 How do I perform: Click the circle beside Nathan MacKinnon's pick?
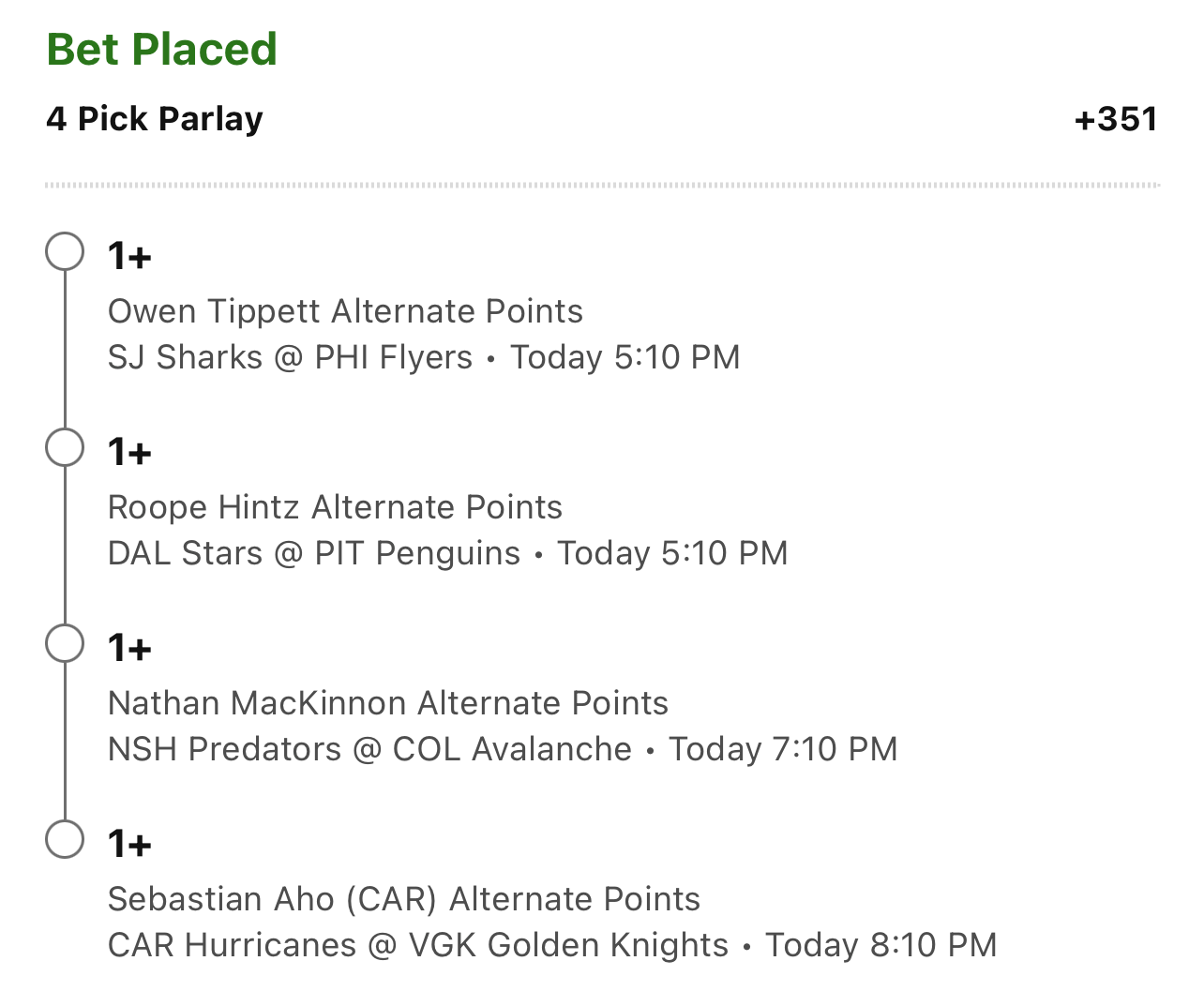(x=65, y=643)
